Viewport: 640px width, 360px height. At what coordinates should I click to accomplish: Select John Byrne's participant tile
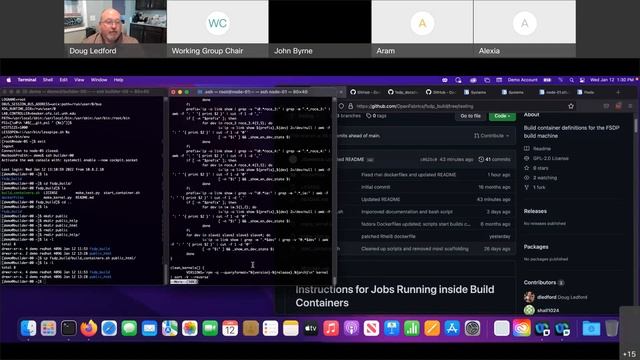click(320, 29)
